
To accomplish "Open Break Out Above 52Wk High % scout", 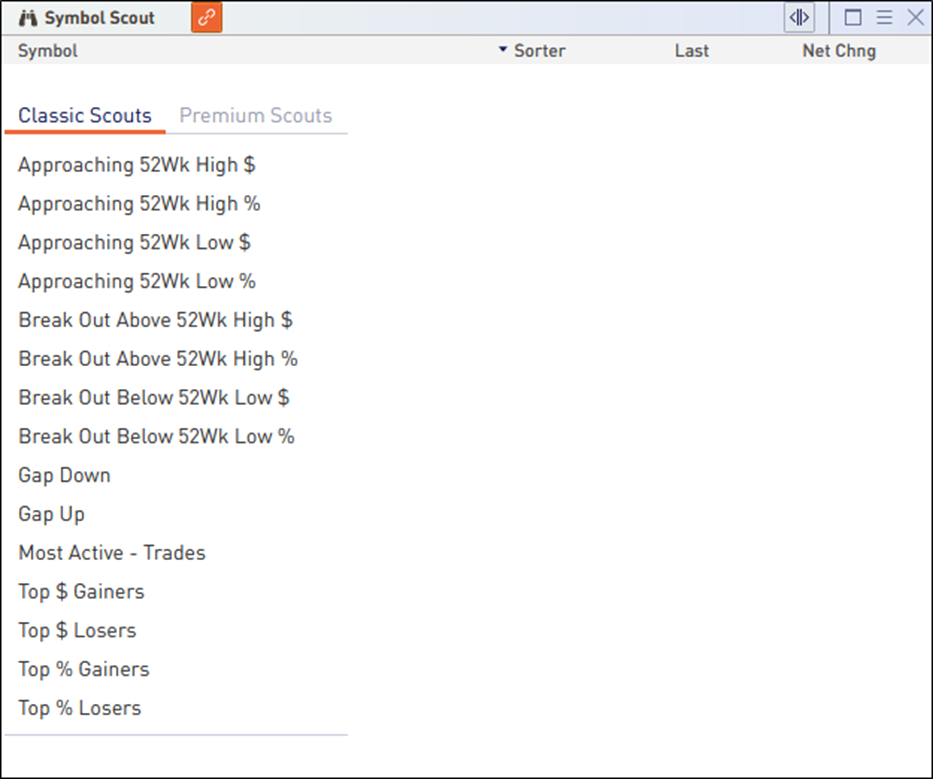I will [x=158, y=359].
